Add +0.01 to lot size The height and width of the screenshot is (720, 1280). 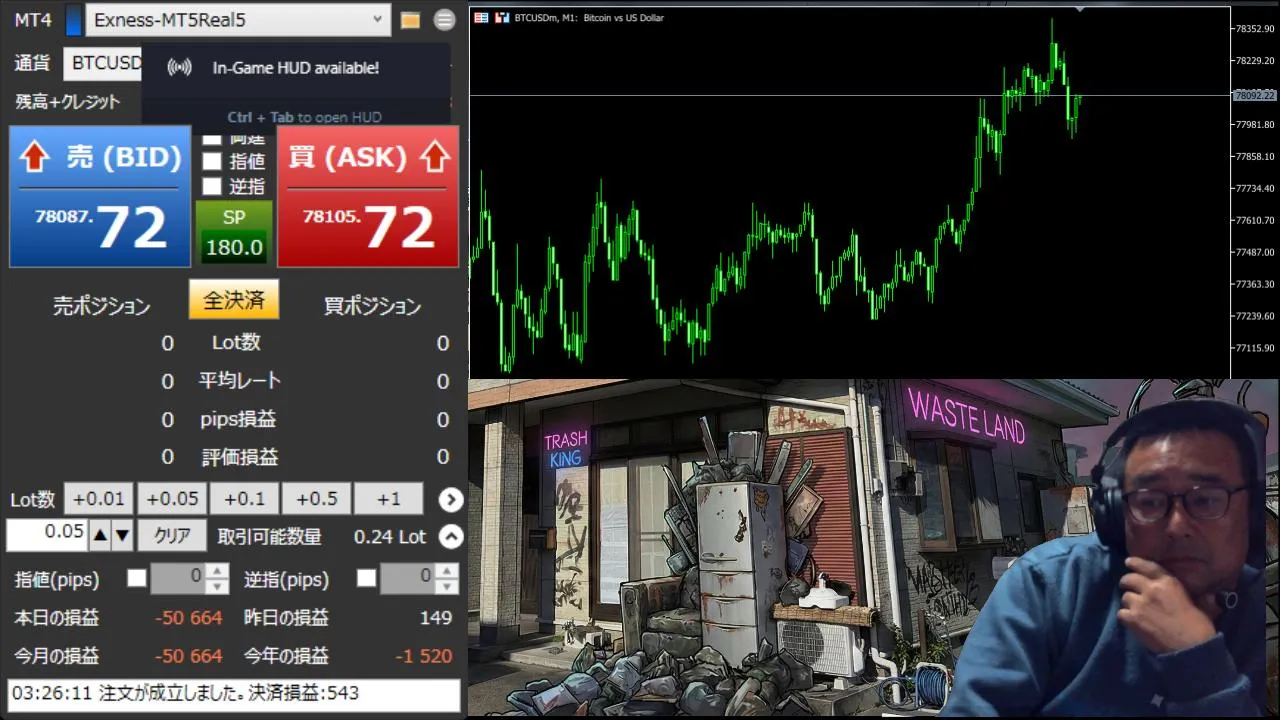click(x=99, y=499)
